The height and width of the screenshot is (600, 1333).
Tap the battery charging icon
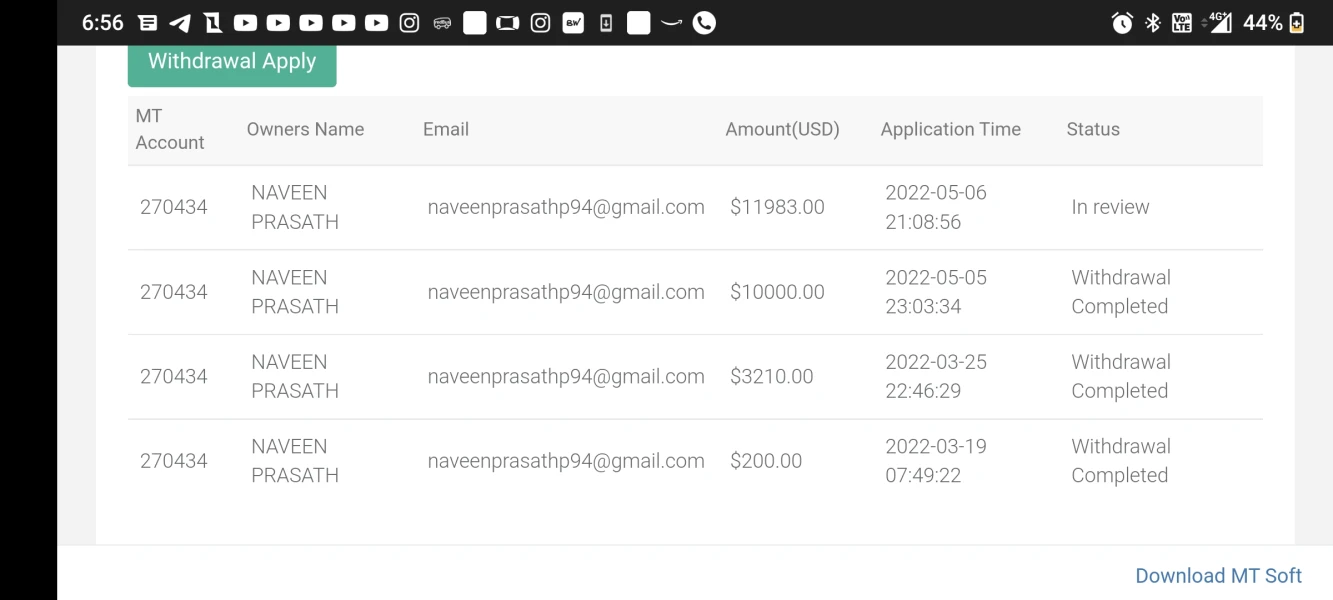(1297, 23)
